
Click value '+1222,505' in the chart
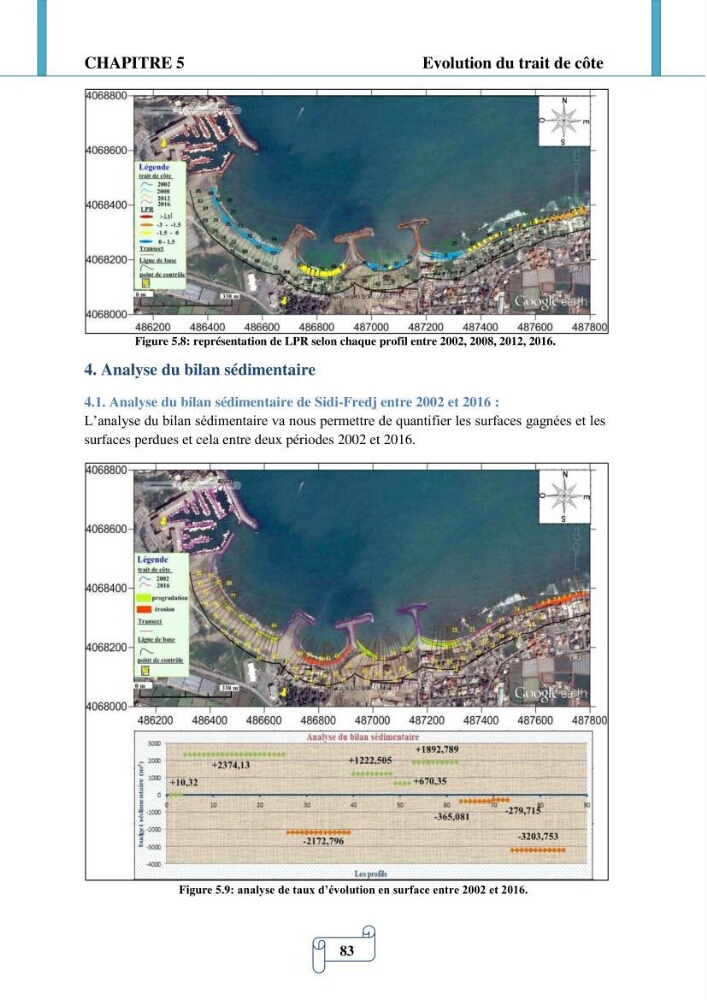(x=370, y=760)
